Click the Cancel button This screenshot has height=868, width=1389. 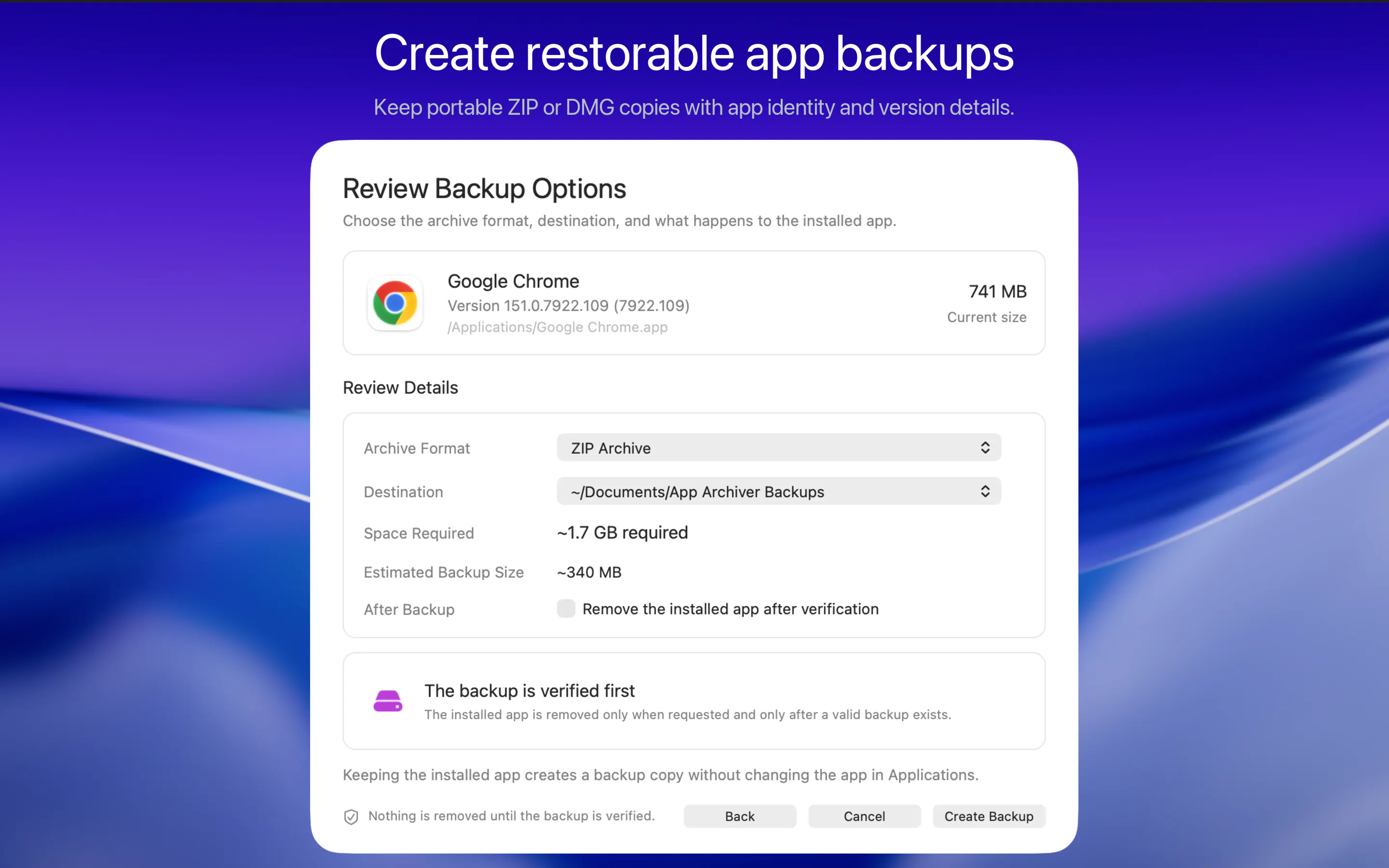(x=864, y=816)
